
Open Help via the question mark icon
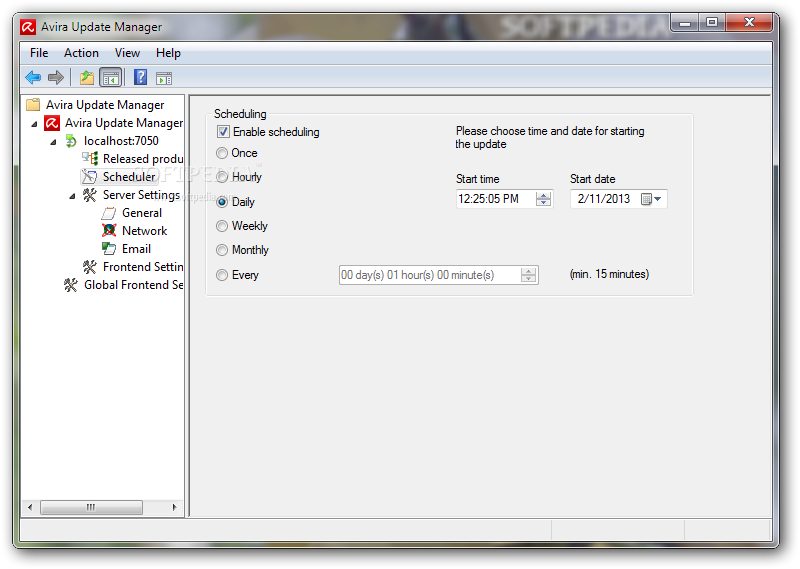[140, 78]
